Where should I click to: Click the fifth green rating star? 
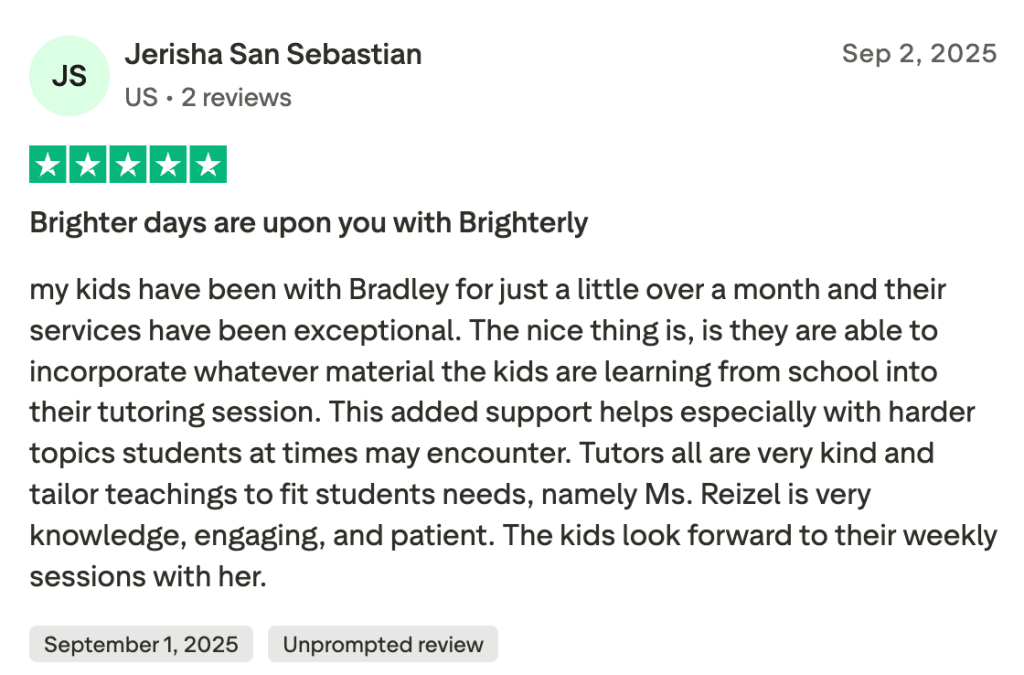pyautogui.click(x=207, y=165)
